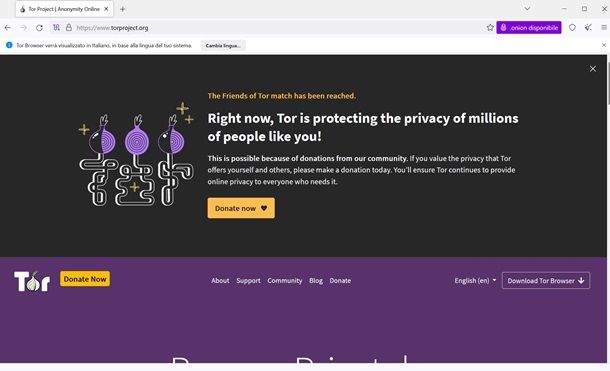Click the Donate now heart button
This screenshot has width=610, height=371.
point(241,208)
